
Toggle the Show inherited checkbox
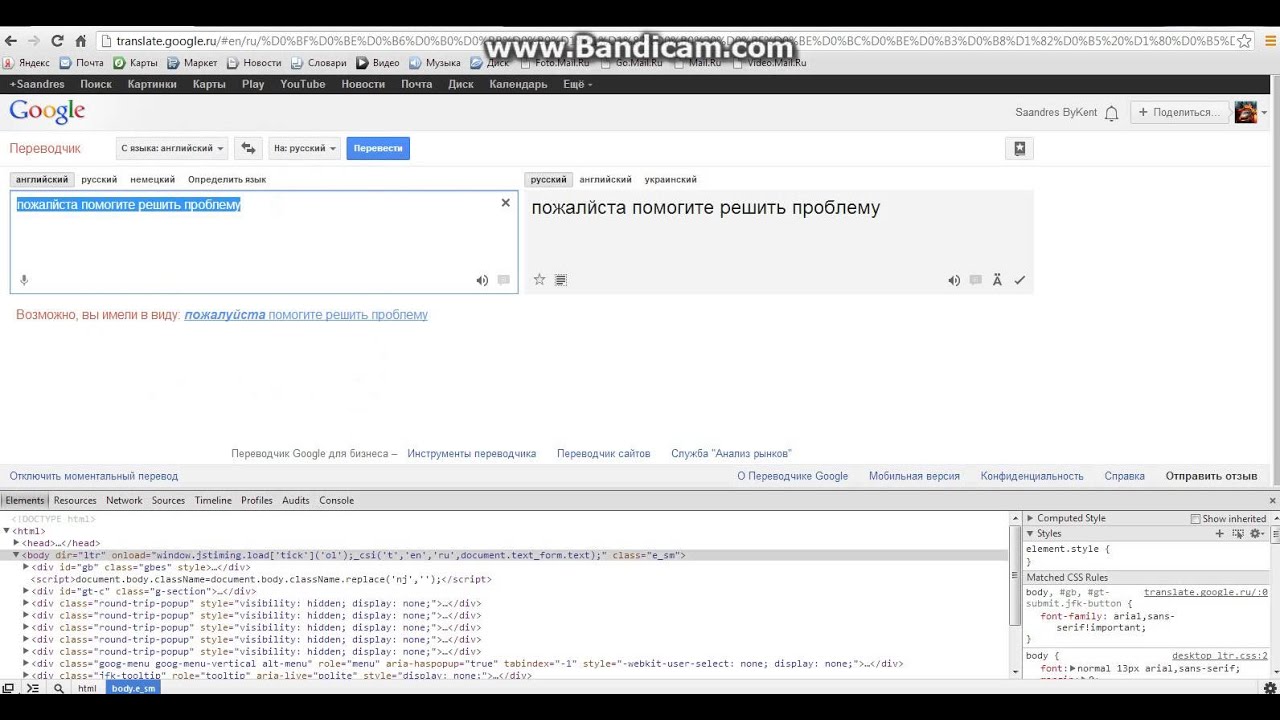(x=1195, y=519)
